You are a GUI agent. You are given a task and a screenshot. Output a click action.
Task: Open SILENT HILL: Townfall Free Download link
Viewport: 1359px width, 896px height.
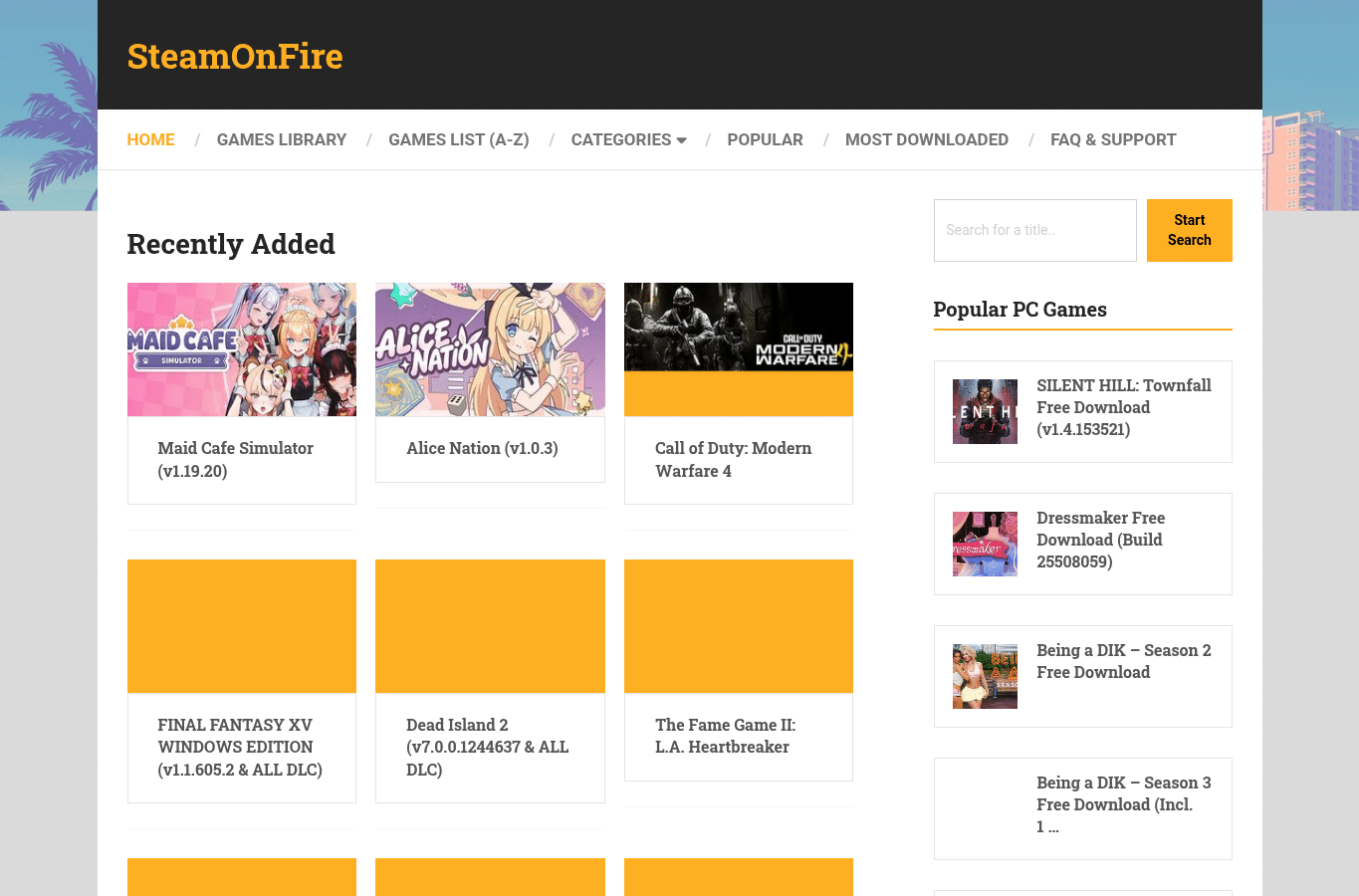click(1124, 407)
